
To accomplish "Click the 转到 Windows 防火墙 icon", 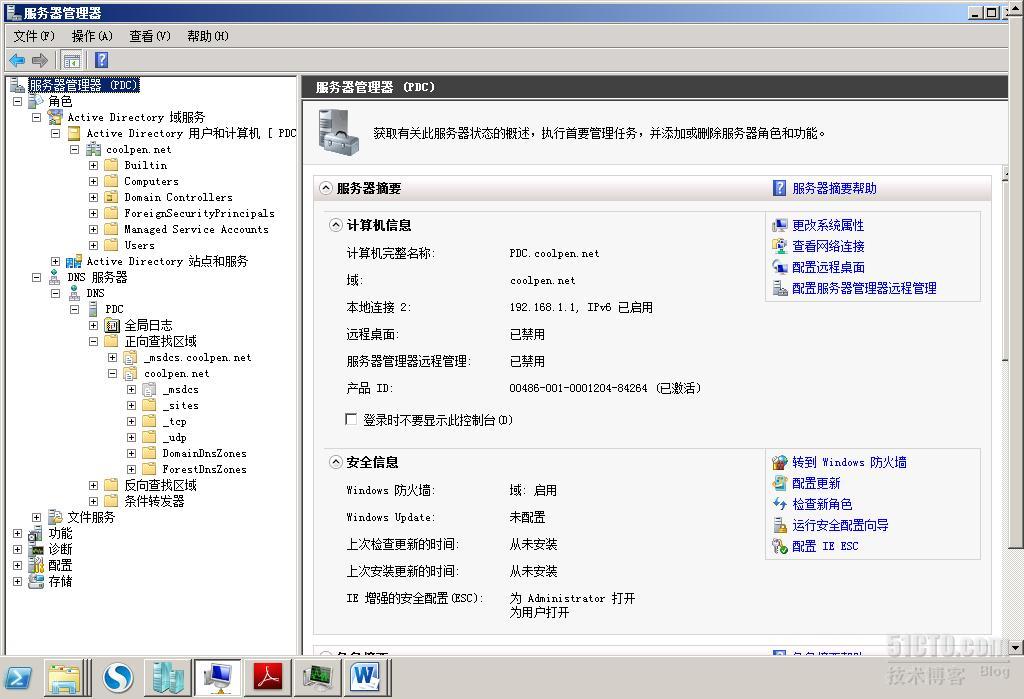I will (780, 463).
